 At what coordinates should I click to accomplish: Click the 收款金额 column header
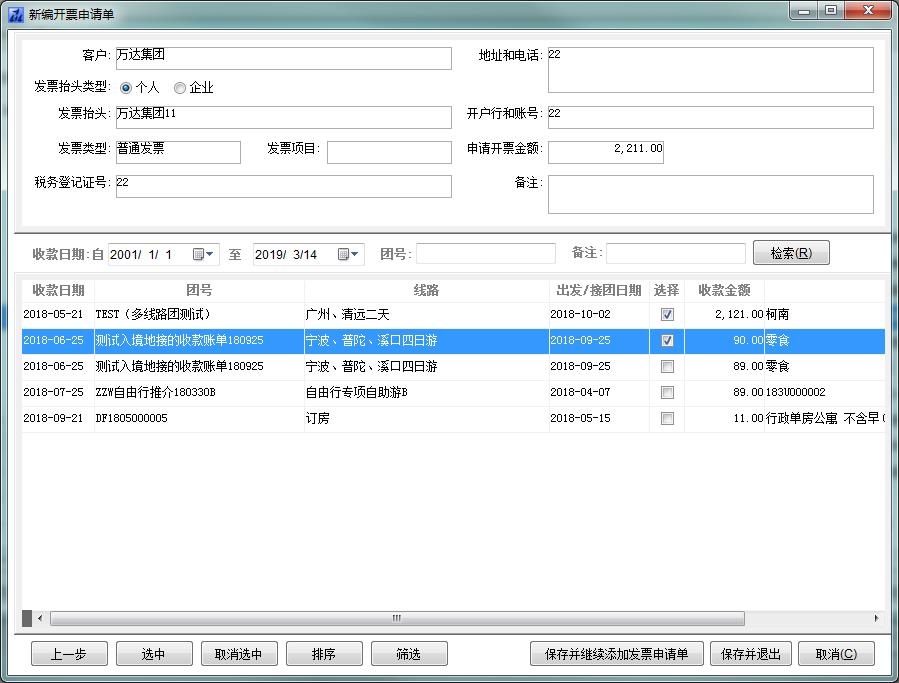(x=724, y=290)
